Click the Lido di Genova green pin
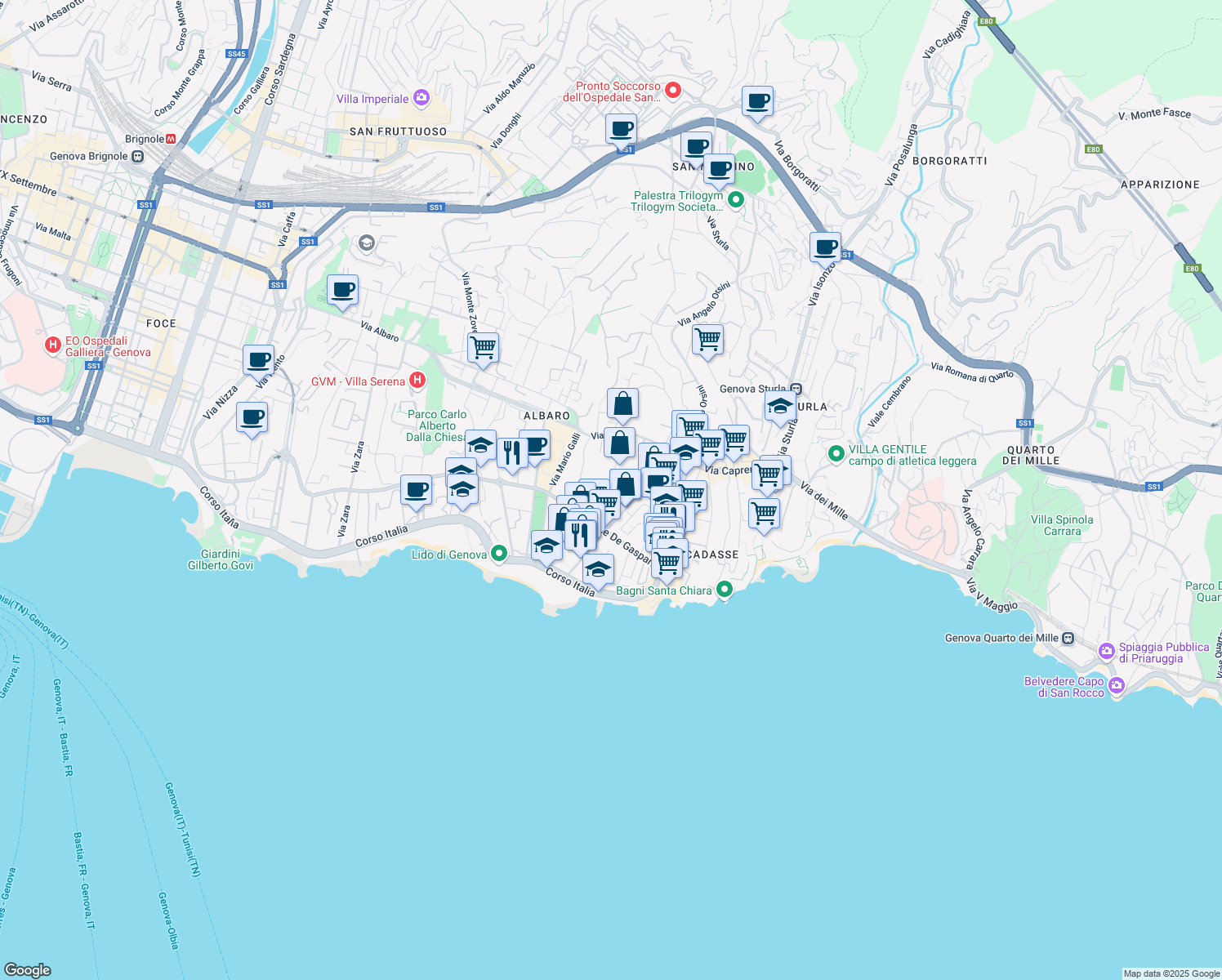The height and width of the screenshot is (980, 1222). [x=499, y=554]
